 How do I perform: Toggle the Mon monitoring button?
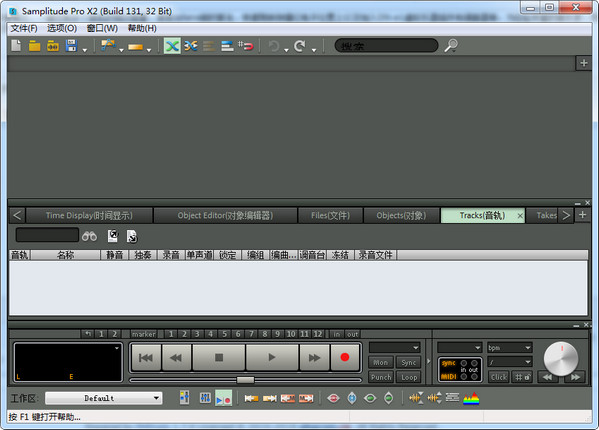380,362
